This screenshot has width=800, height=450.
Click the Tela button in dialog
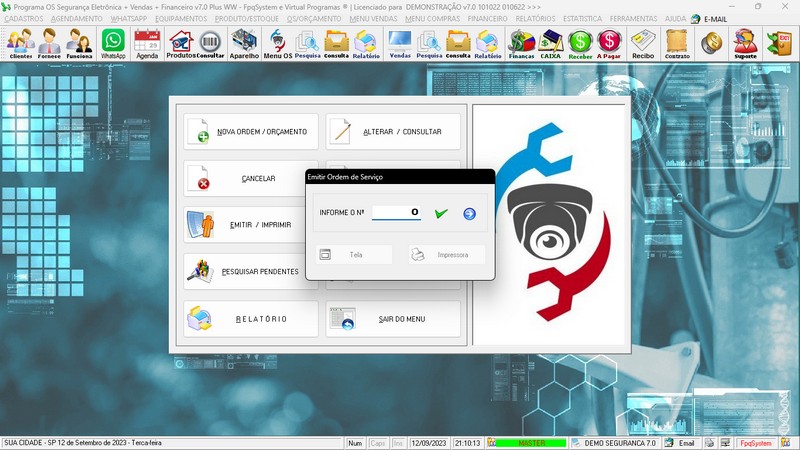click(x=354, y=255)
